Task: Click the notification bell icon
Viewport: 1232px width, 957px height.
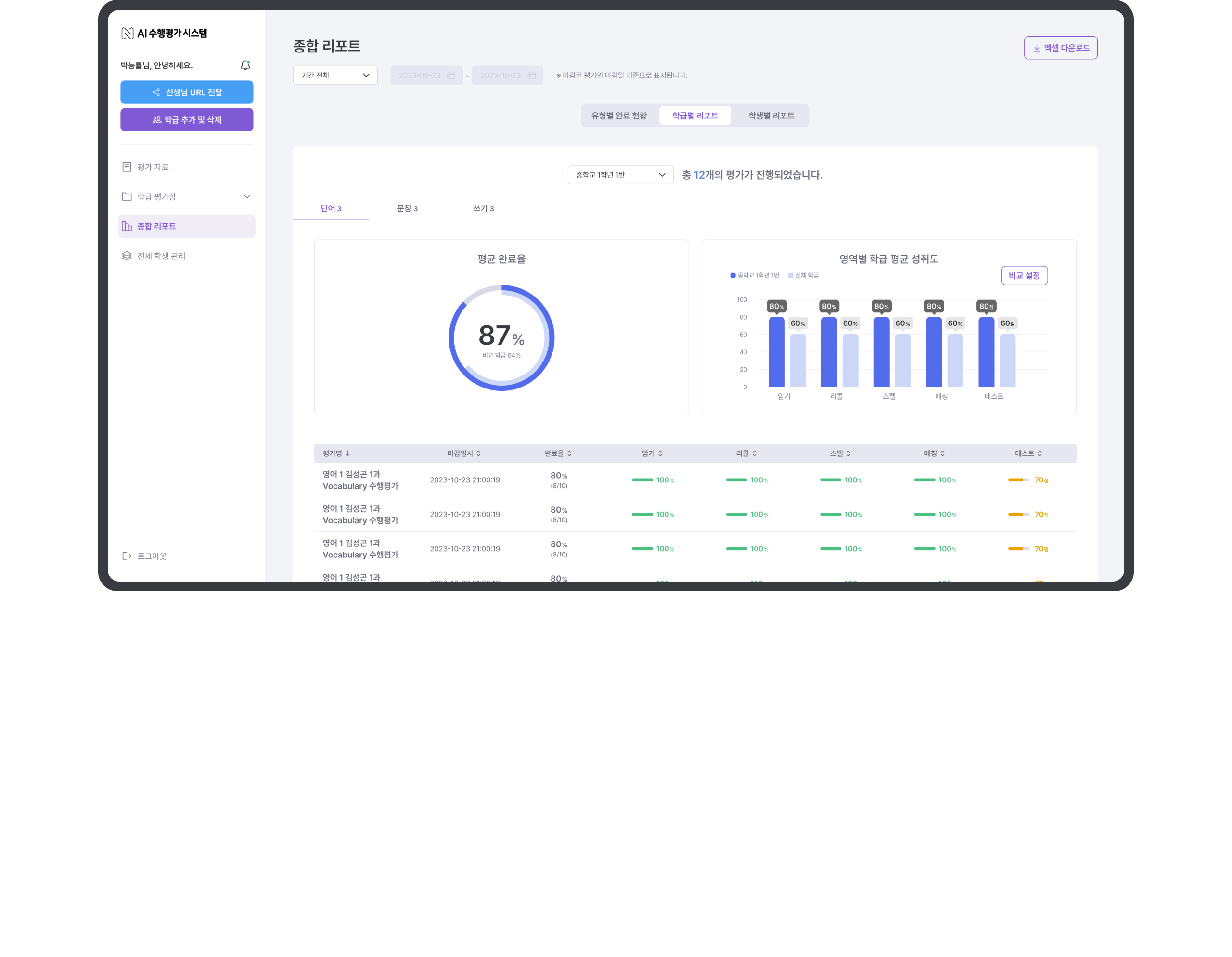Action: click(x=245, y=65)
